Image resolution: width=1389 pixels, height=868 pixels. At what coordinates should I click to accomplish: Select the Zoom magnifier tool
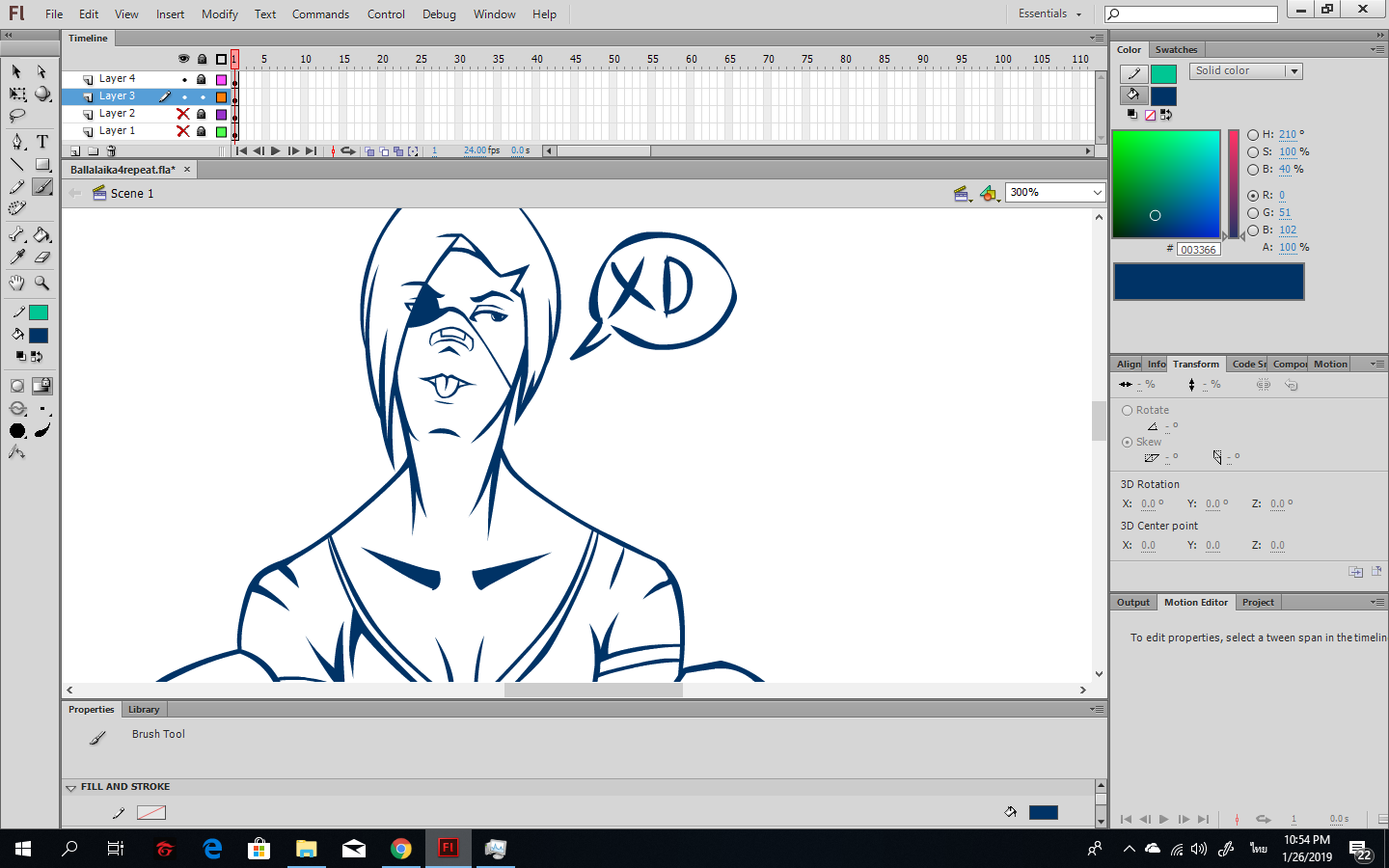[x=41, y=283]
